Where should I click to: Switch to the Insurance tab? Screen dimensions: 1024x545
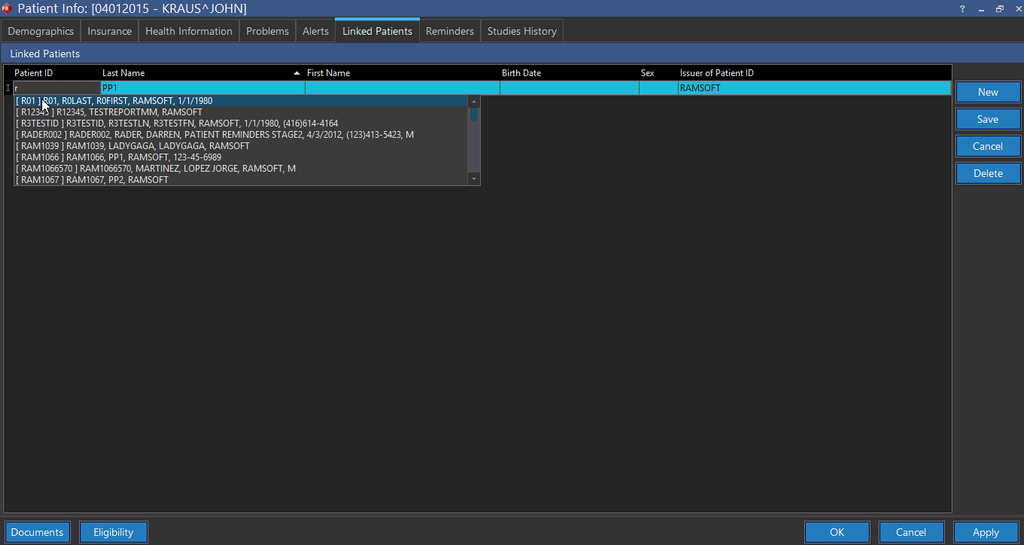109,31
